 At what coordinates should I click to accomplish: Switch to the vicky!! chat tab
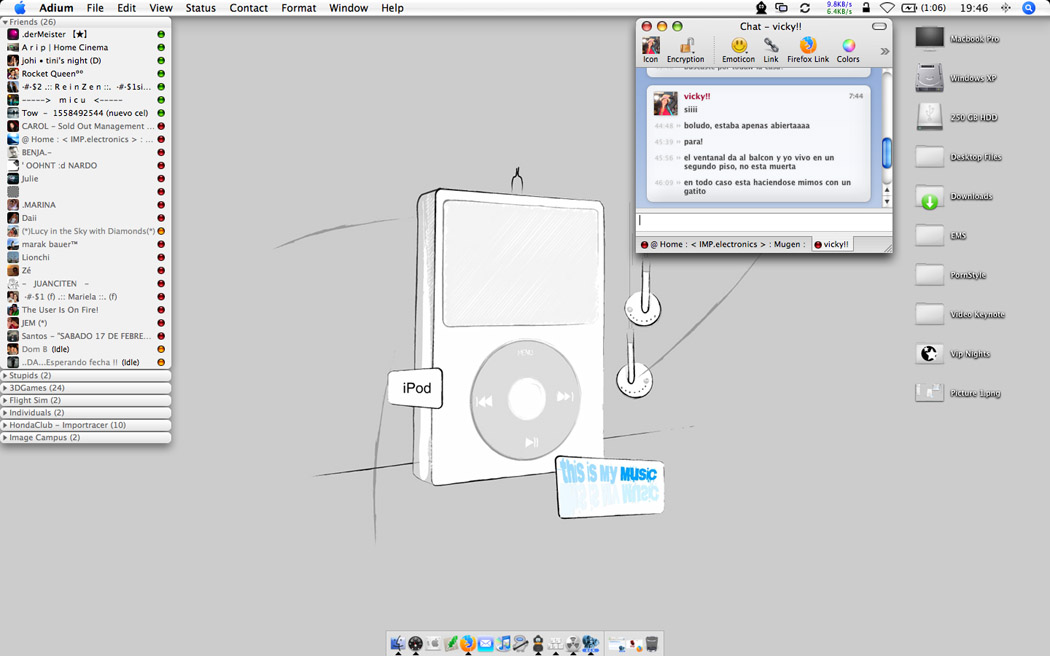coord(831,244)
